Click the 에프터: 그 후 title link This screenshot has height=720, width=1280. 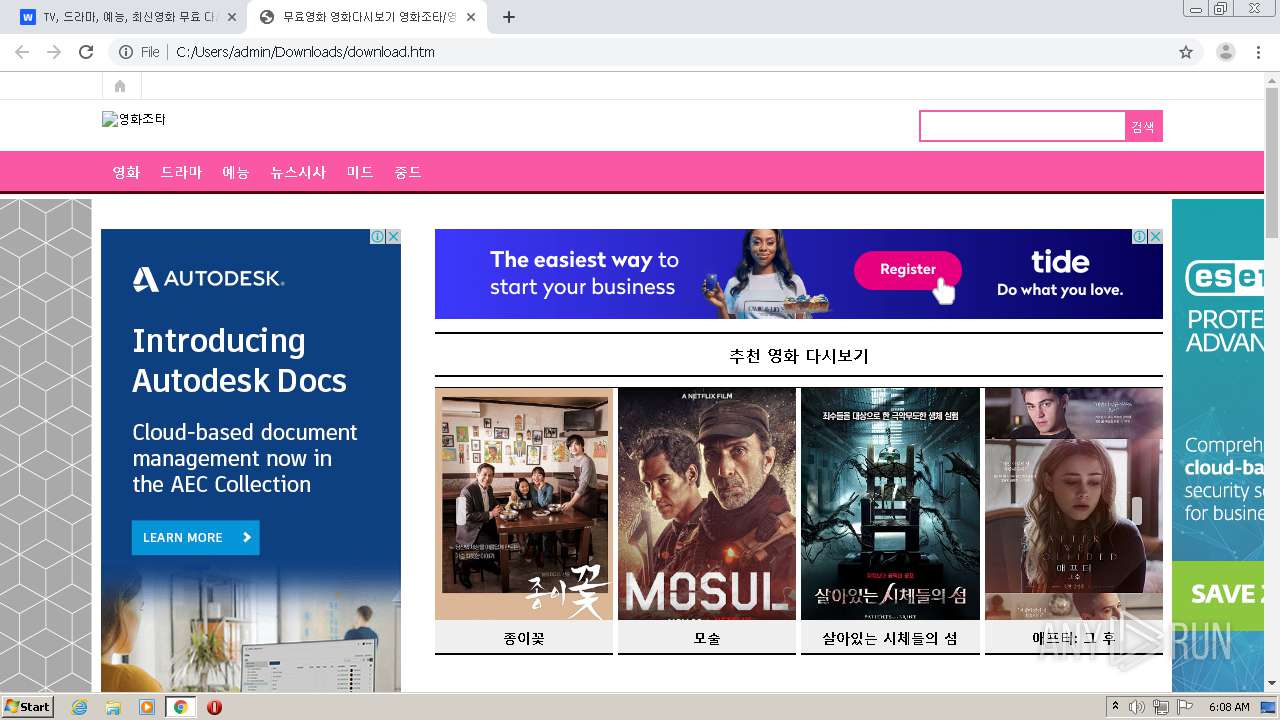coord(1074,638)
